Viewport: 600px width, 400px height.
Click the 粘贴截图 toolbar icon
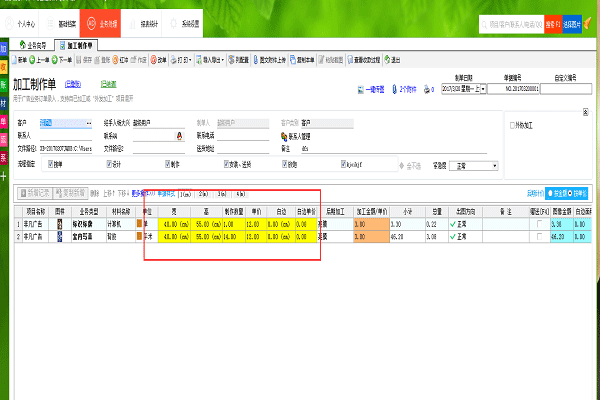331,60
